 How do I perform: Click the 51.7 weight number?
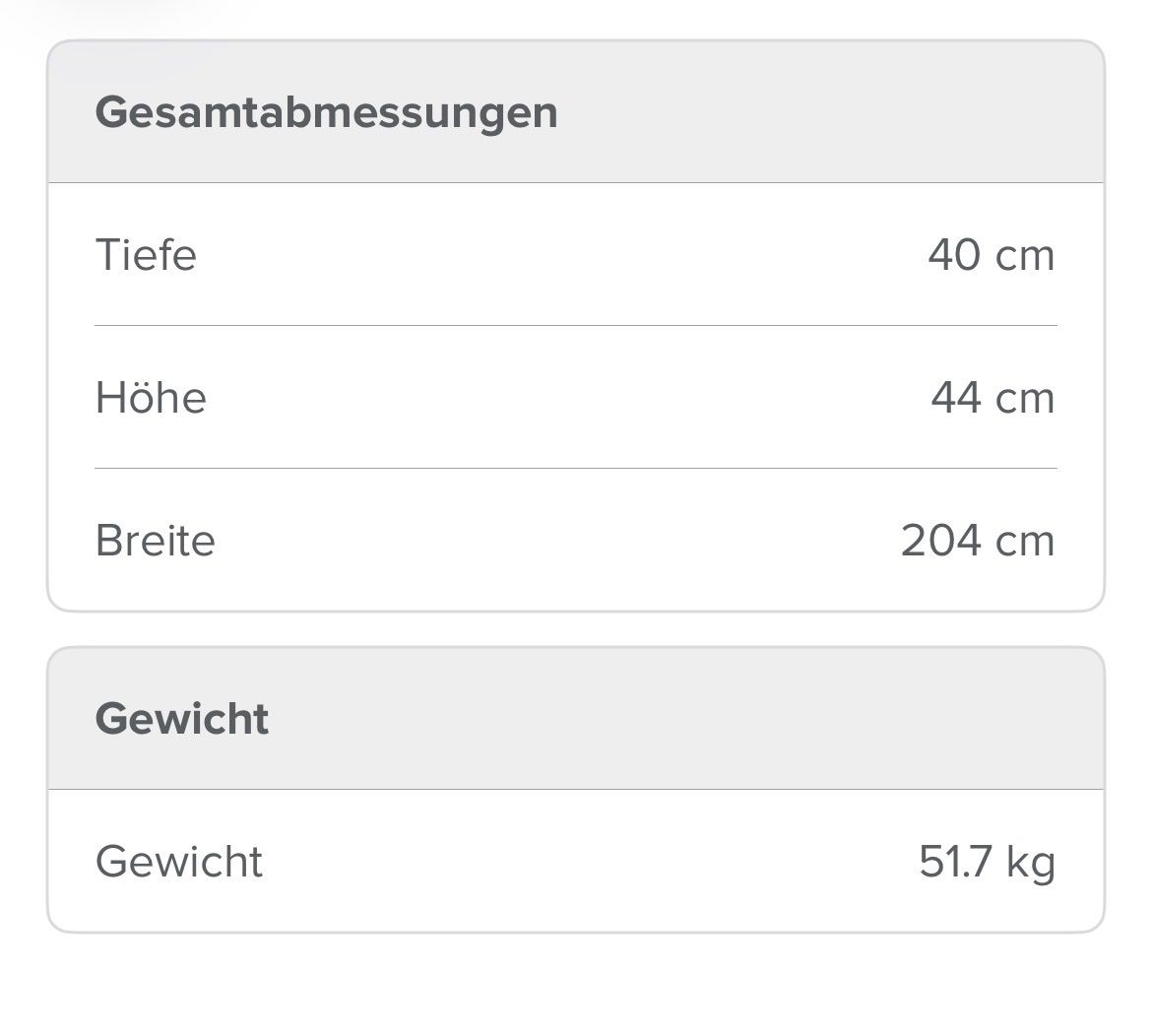[955, 861]
